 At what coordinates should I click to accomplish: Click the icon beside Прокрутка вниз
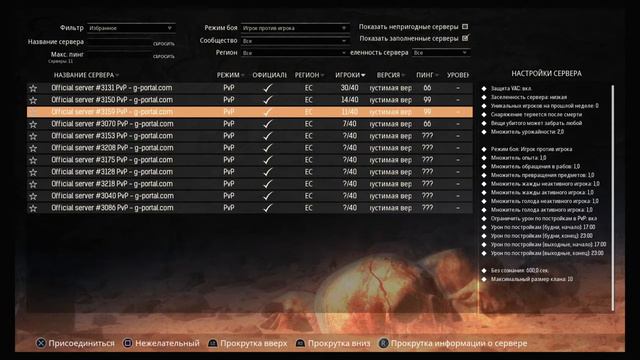tap(300, 343)
